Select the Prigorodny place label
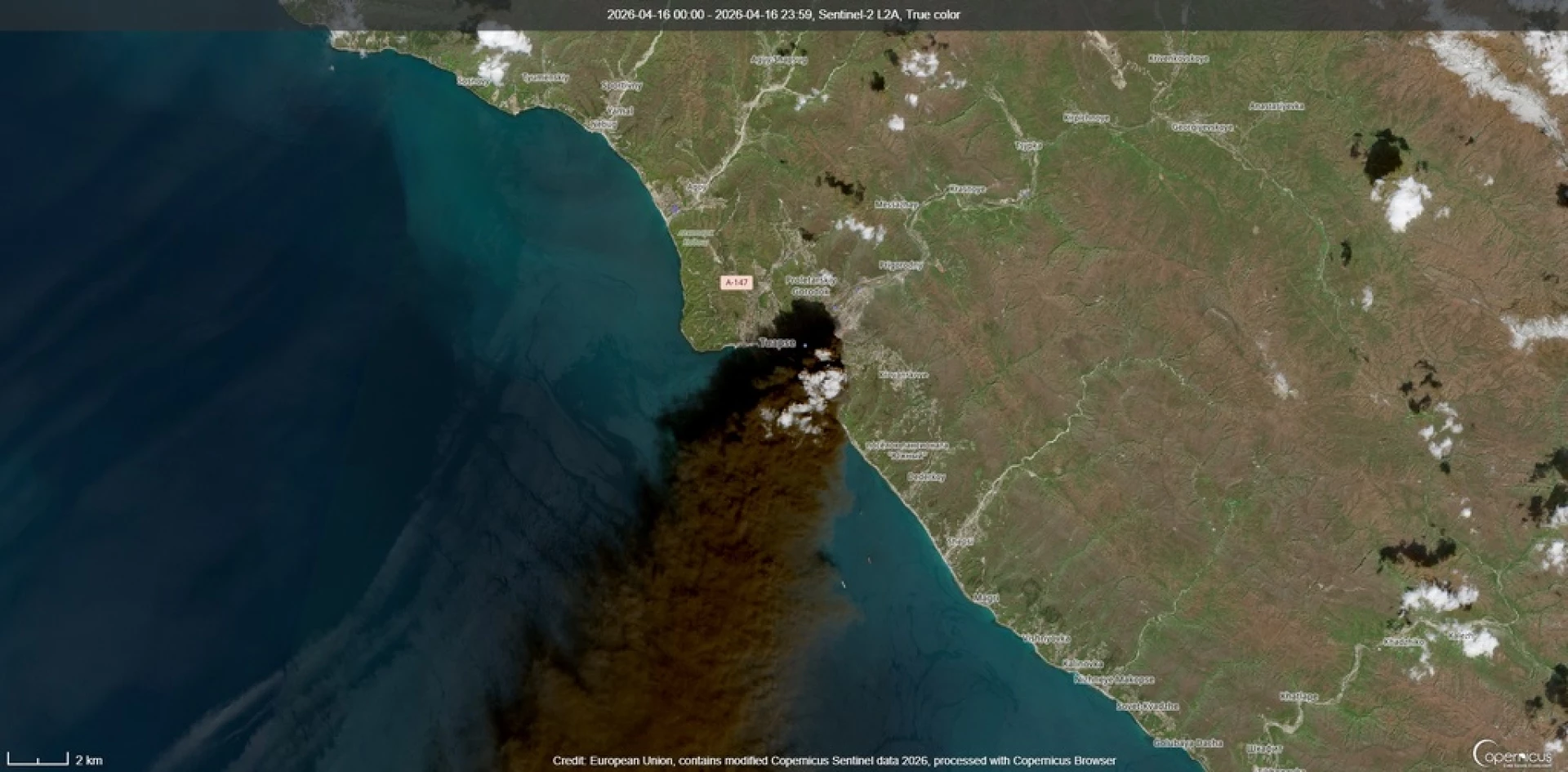The image size is (1568, 772). click(901, 266)
